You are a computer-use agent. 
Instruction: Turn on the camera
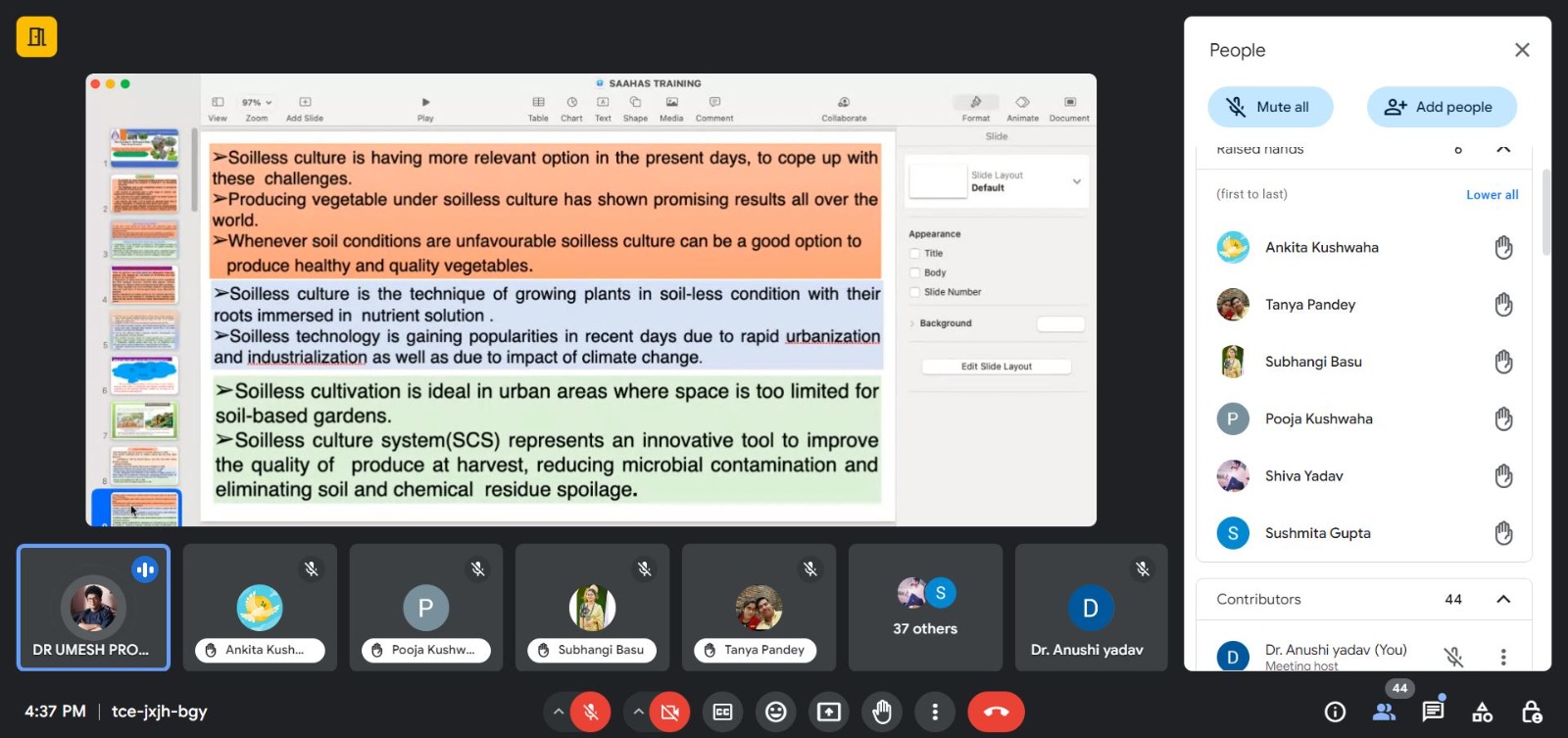click(670, 712)
